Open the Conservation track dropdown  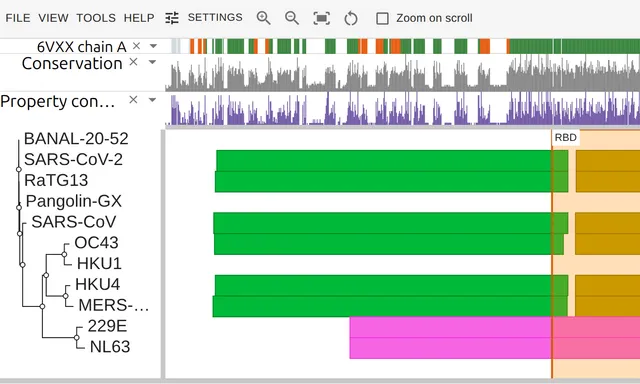tap(152, 62)
